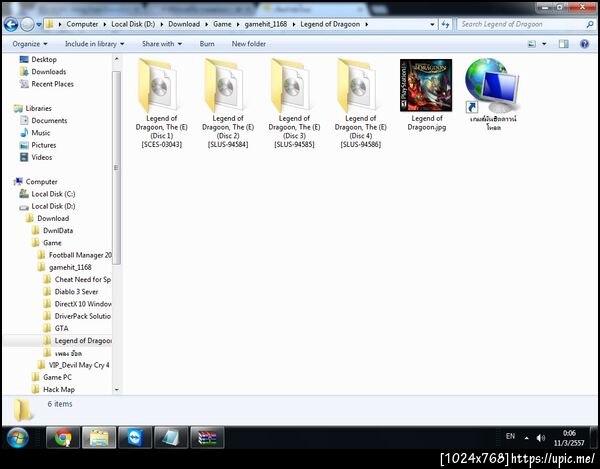This screenshot has width=600, height=469.
Task: Select Local Disk (D:) in the tree
Action: click(47, 206)
